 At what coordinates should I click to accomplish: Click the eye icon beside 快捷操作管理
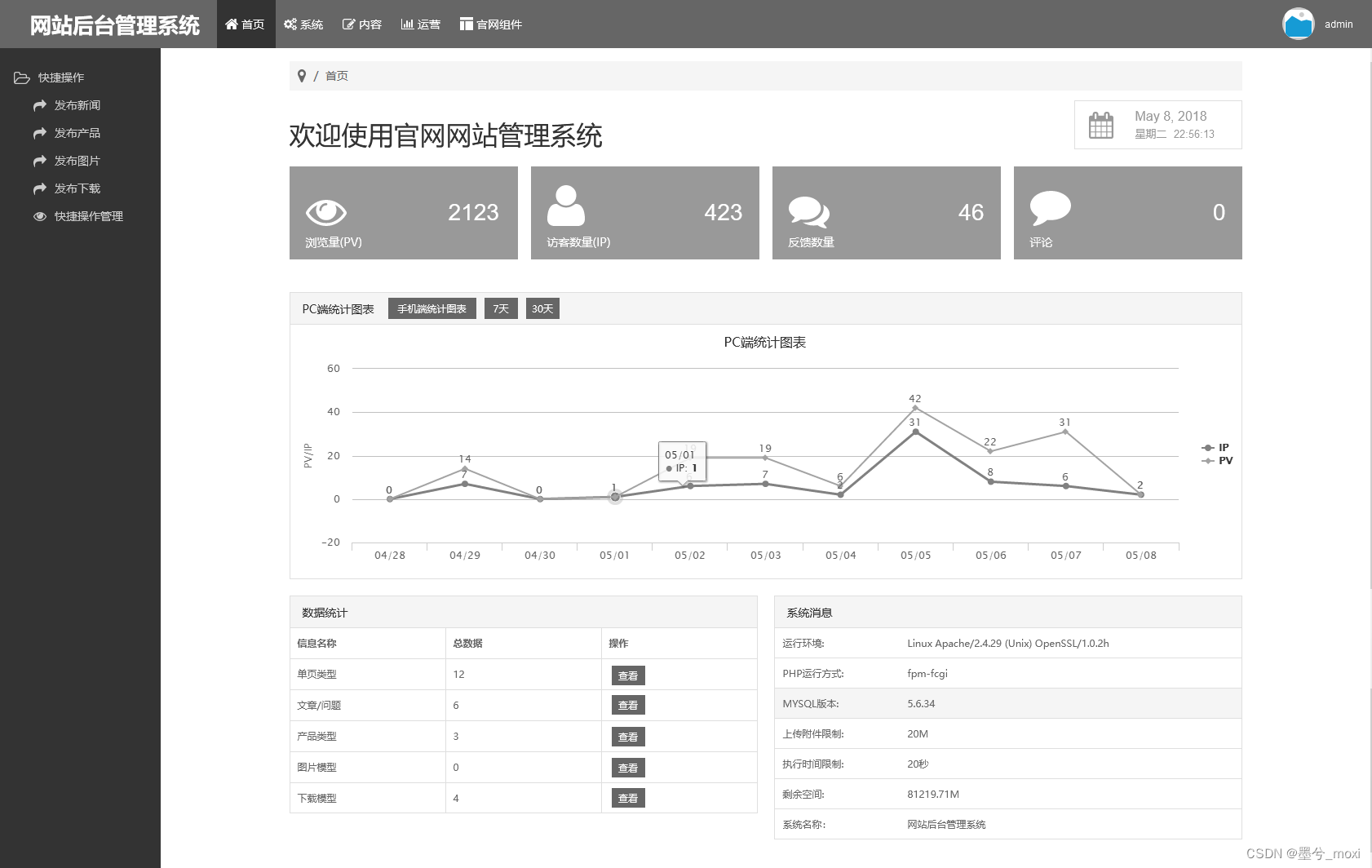click(x=39, y=216)
